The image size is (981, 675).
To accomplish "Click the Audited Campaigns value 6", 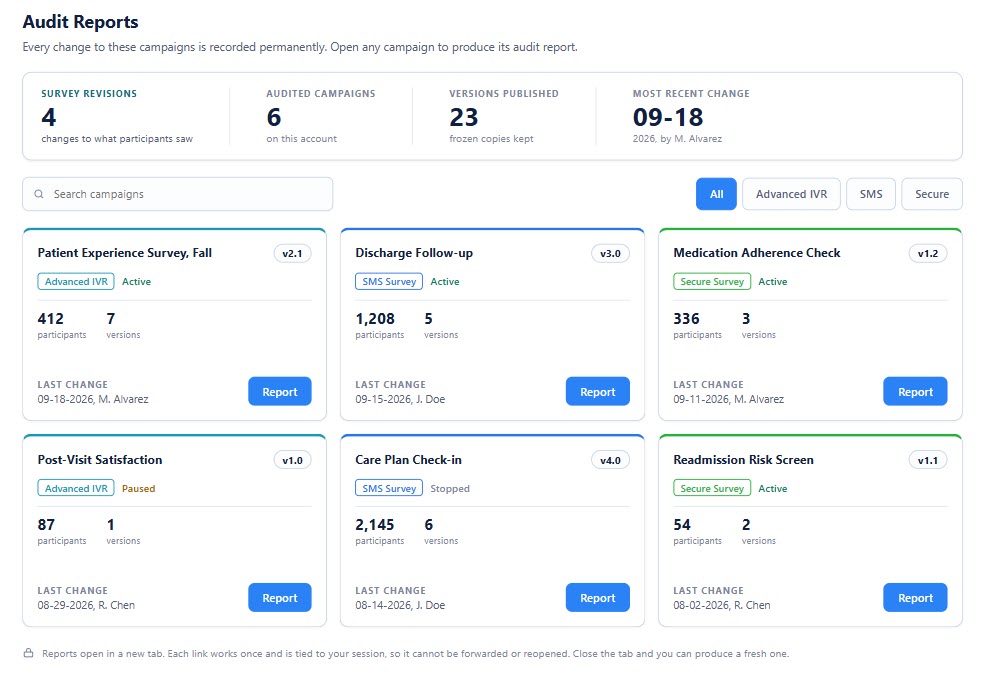I will tap(273, 117).
